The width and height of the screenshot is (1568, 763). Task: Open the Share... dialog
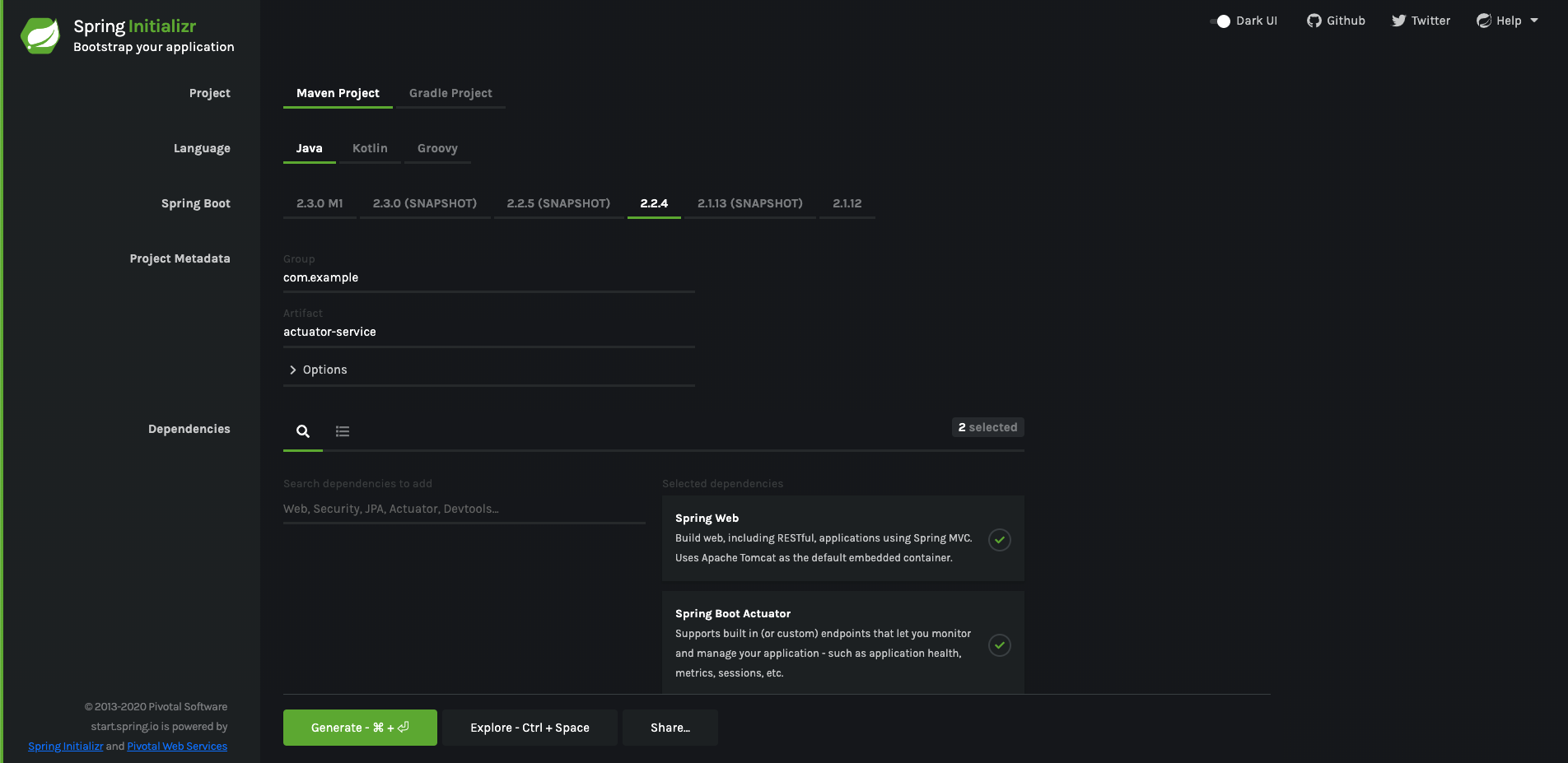pyautogui.click(x=670, y=728)
